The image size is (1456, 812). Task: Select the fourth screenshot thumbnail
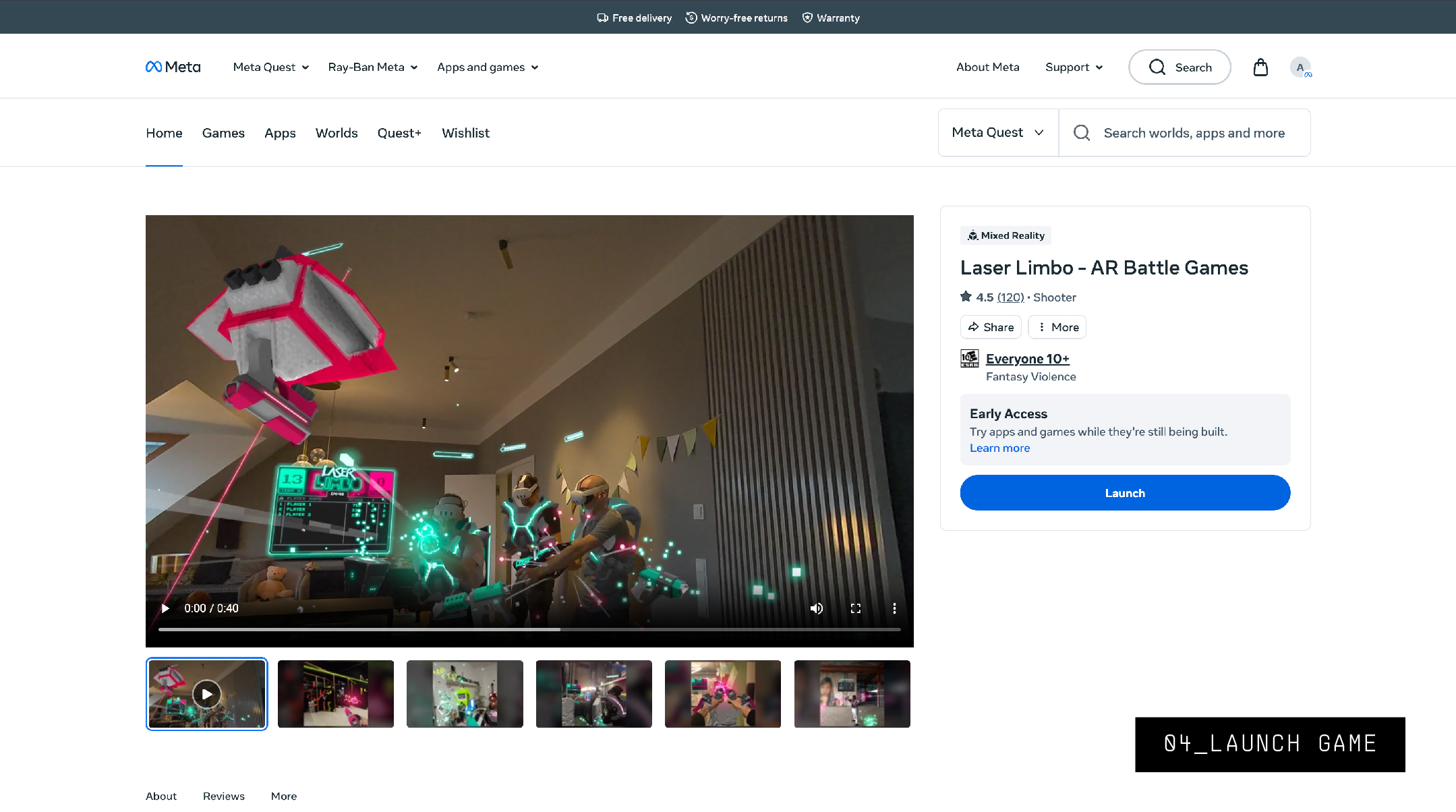[594, 694]
